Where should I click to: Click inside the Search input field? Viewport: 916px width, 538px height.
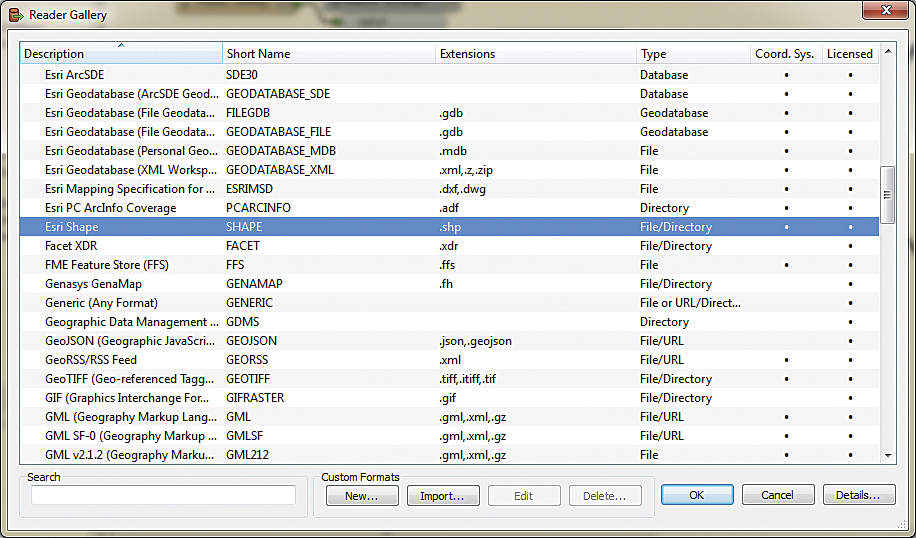point(164,495)
